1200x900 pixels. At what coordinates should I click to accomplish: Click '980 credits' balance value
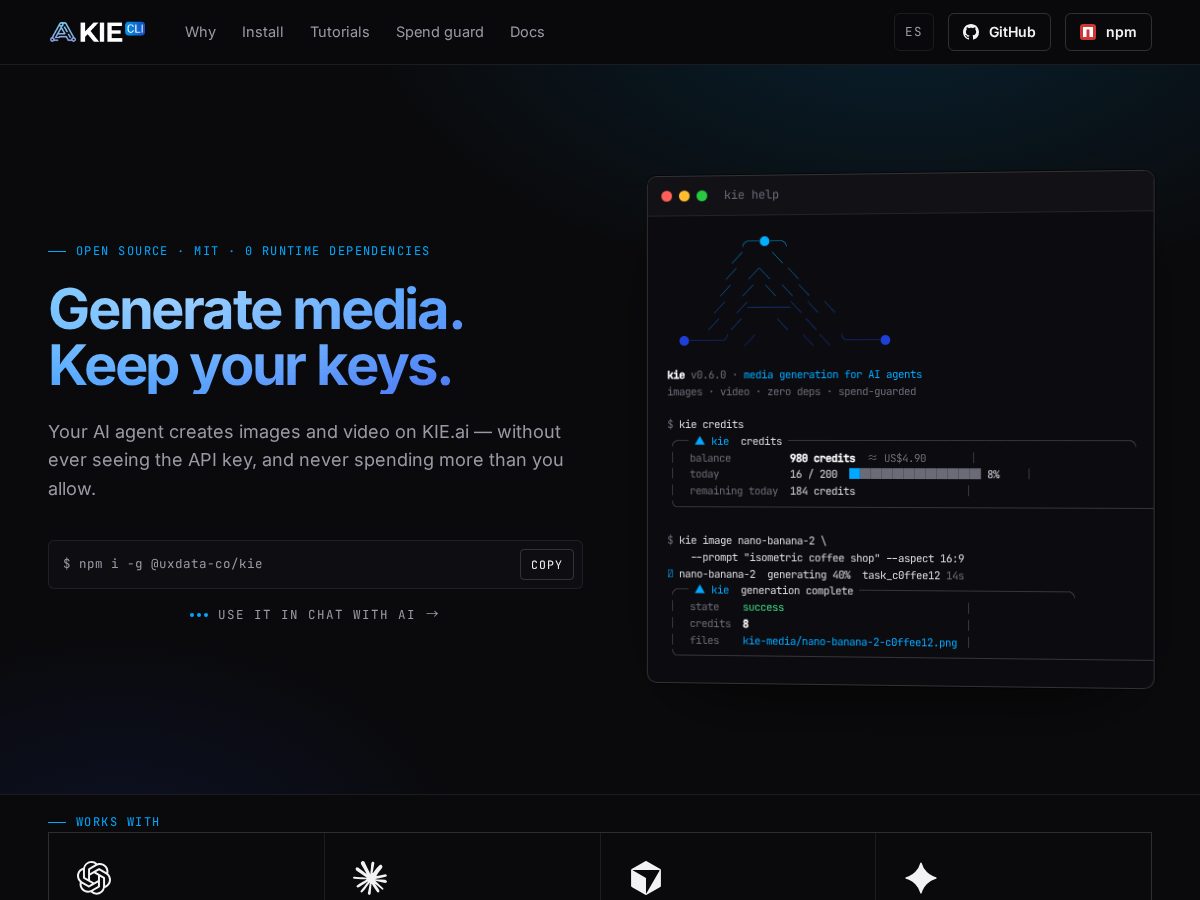823,458
